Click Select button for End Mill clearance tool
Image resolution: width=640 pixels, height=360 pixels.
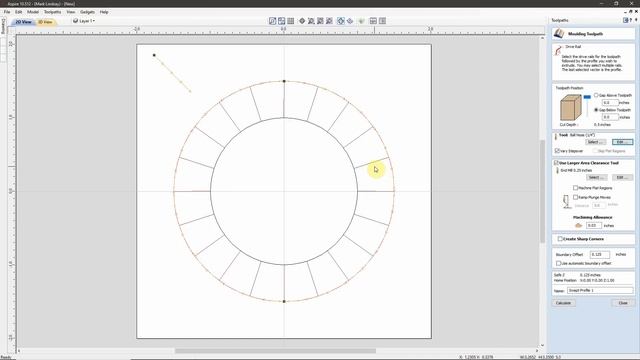[x=596, y=177]
